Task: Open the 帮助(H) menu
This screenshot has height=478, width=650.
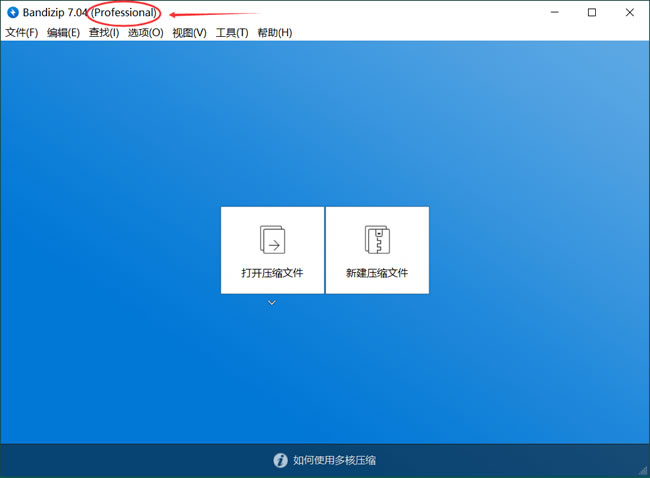Action: coord(275,33)
